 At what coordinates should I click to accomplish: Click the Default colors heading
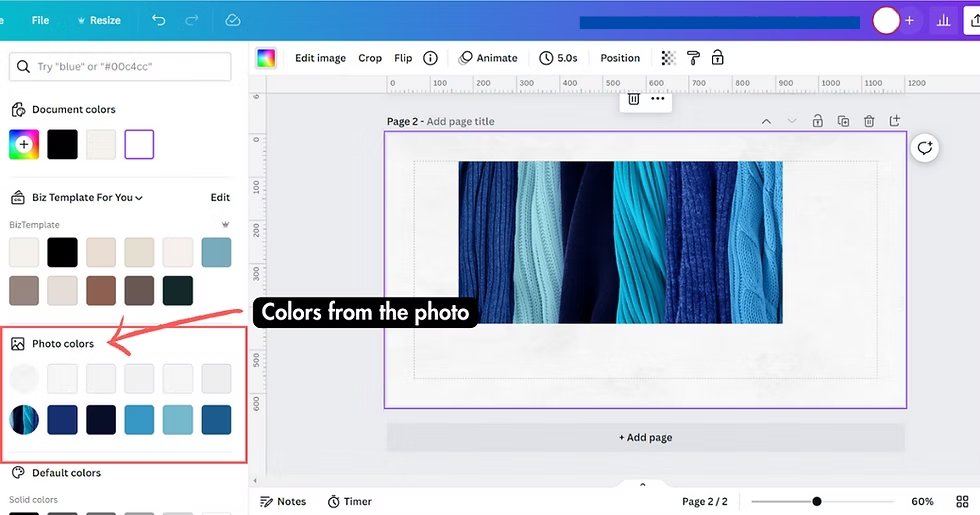66,472
